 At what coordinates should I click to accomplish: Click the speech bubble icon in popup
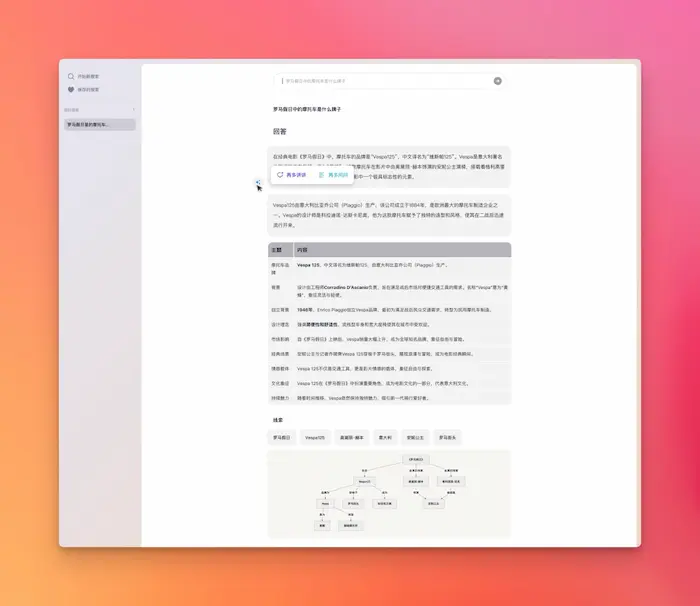click(x=281, y=175)
